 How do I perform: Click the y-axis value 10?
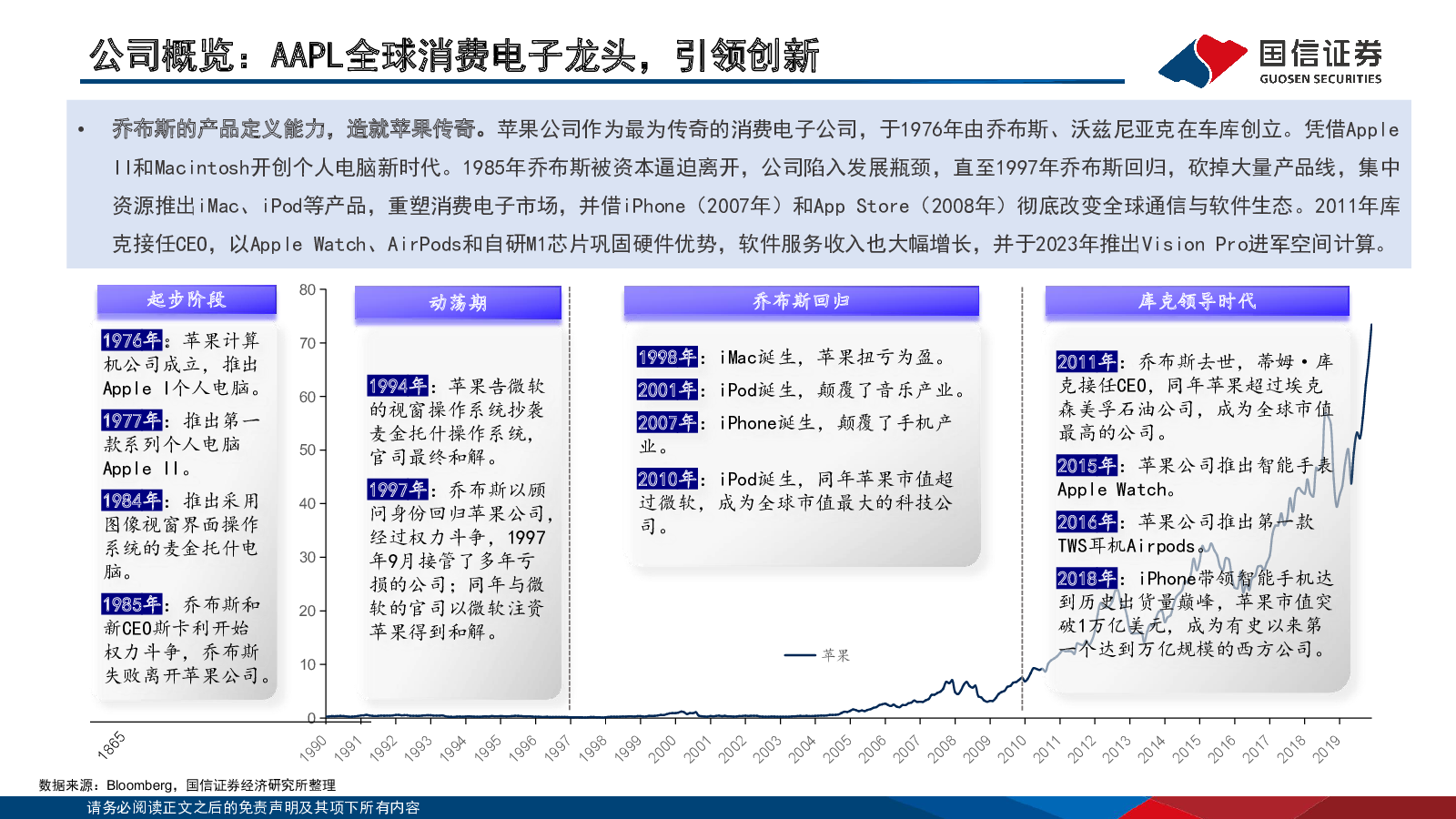(x=308, y=664)
